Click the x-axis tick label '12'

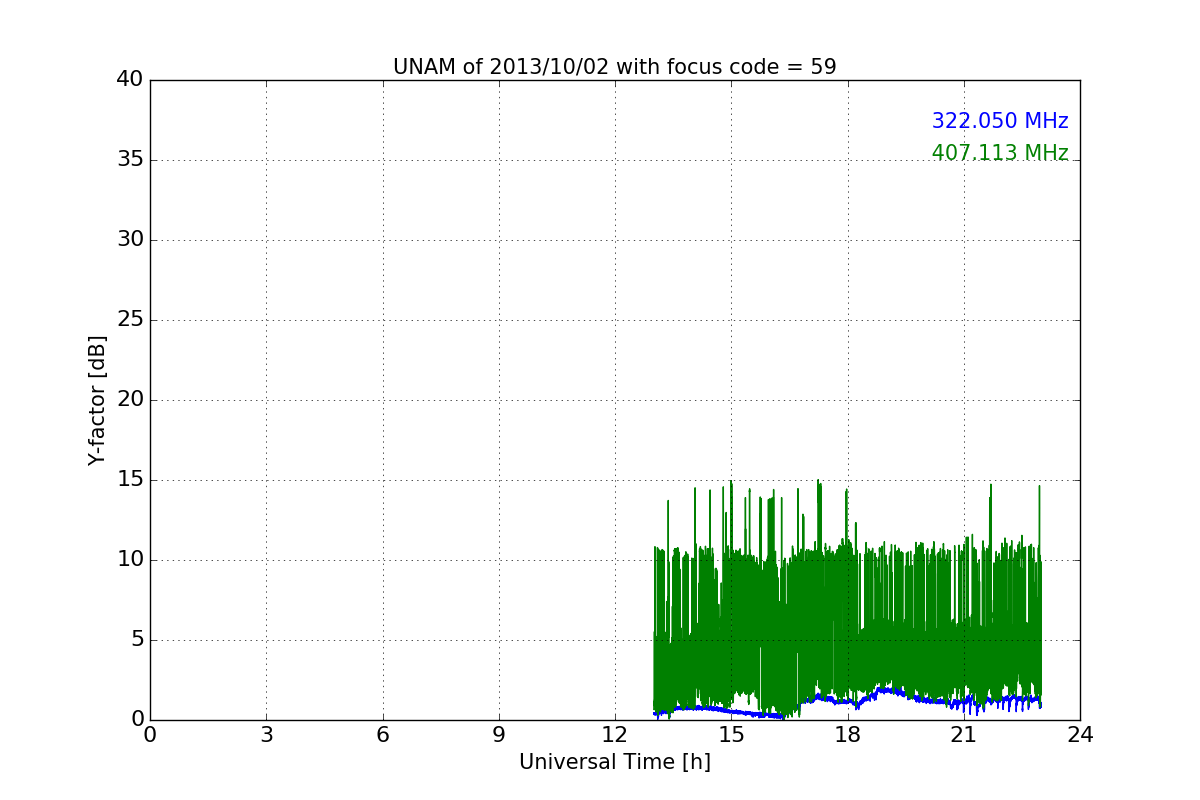pyautogui.click(x=615, y=735)
